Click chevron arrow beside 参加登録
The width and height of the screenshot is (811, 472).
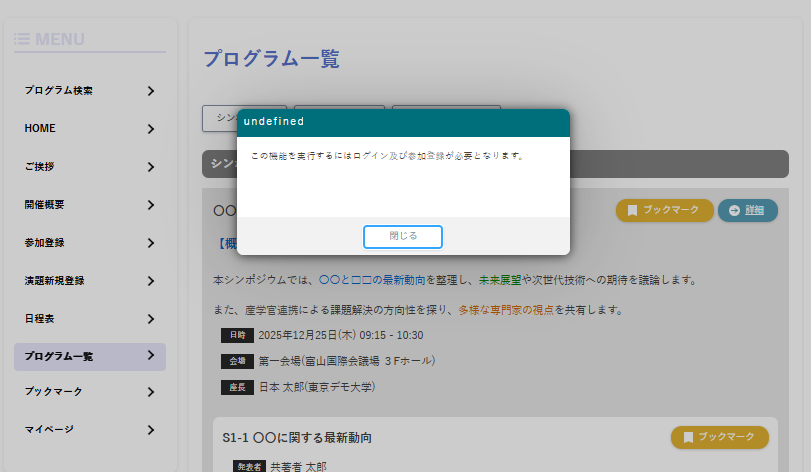(150, 243)
